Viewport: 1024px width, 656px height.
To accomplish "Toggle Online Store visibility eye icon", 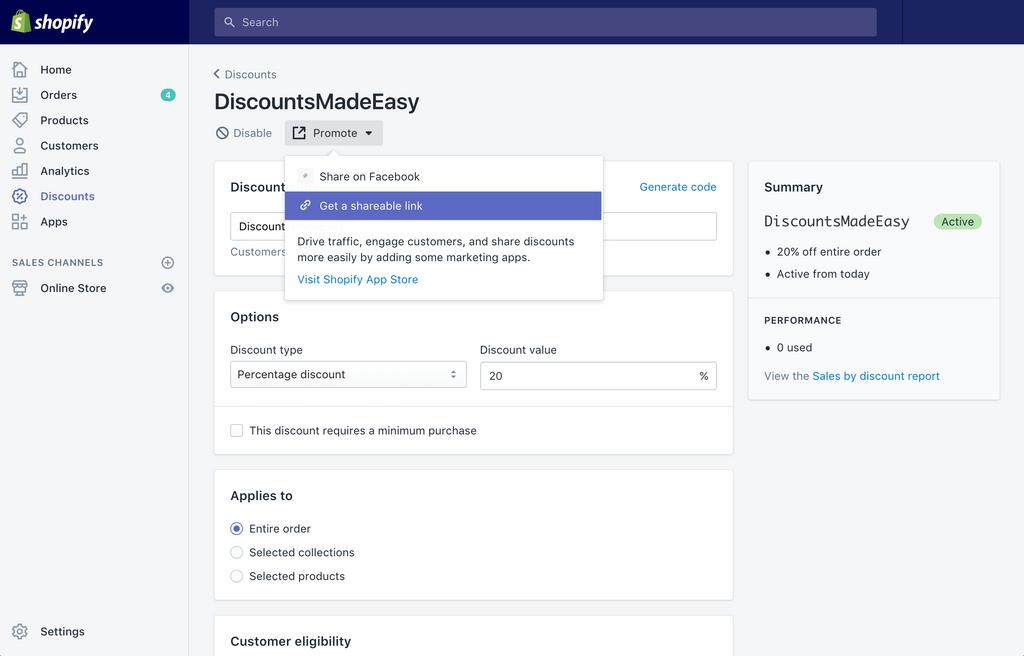I will click(167, 288).
